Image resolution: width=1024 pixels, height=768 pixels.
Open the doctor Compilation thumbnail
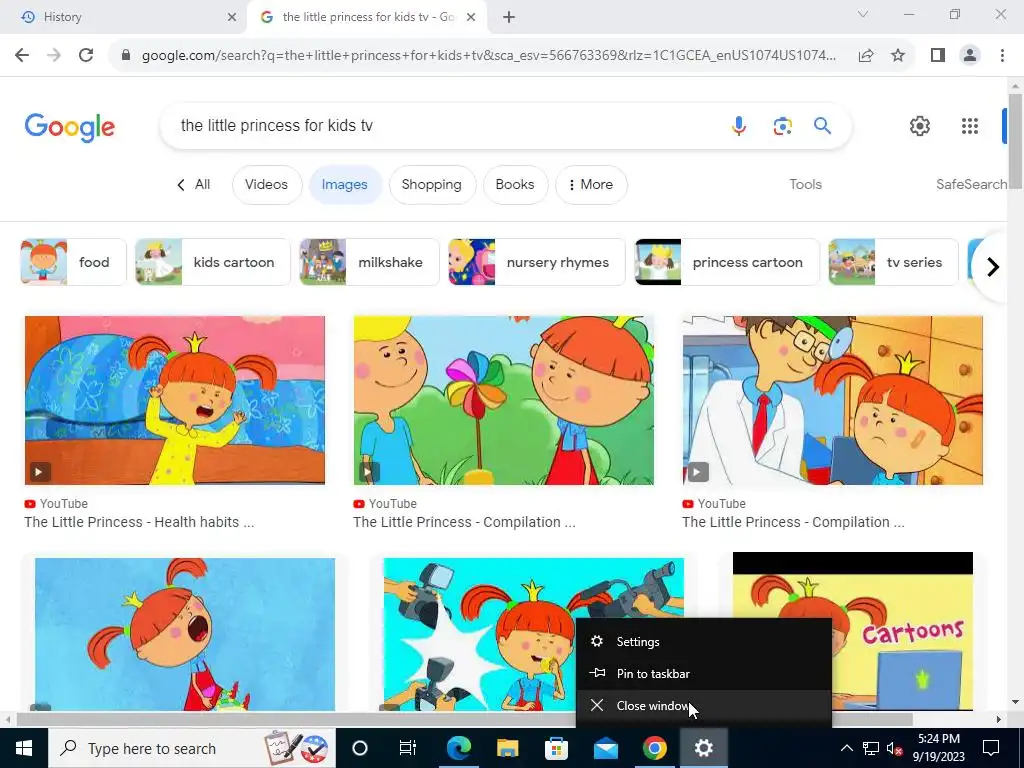[833, 400]
